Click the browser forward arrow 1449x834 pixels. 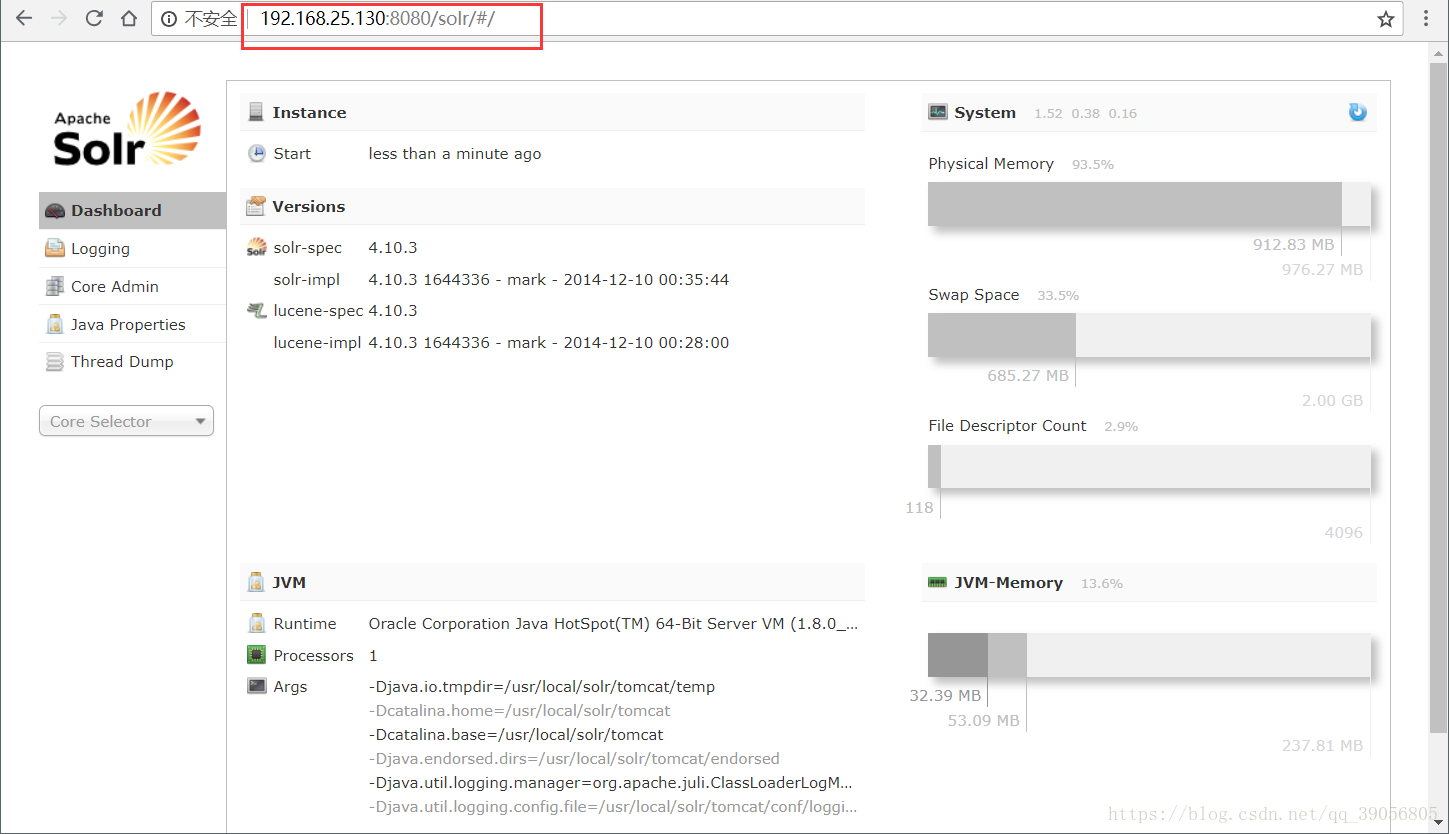point(59,18)
